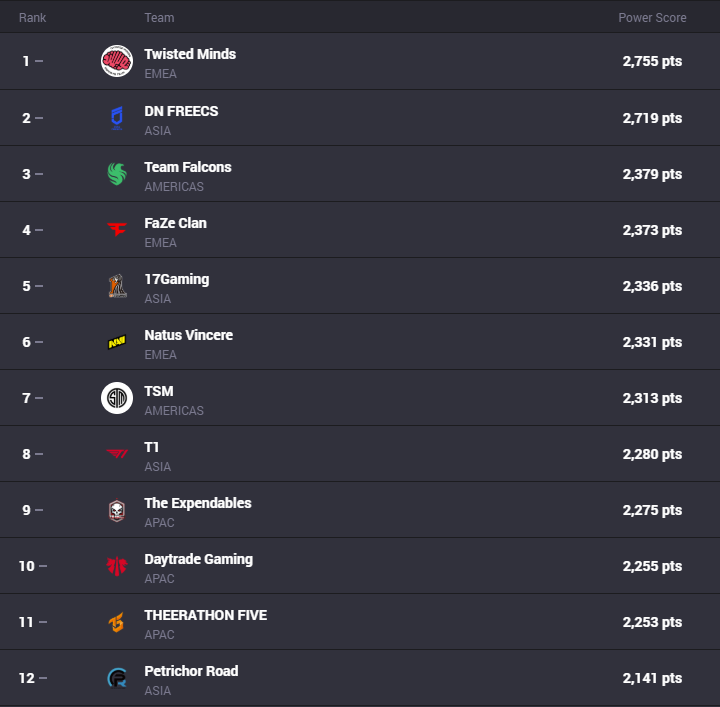
Task: Click the Natus Vincere yellow logo
Action: pos(117,342)
